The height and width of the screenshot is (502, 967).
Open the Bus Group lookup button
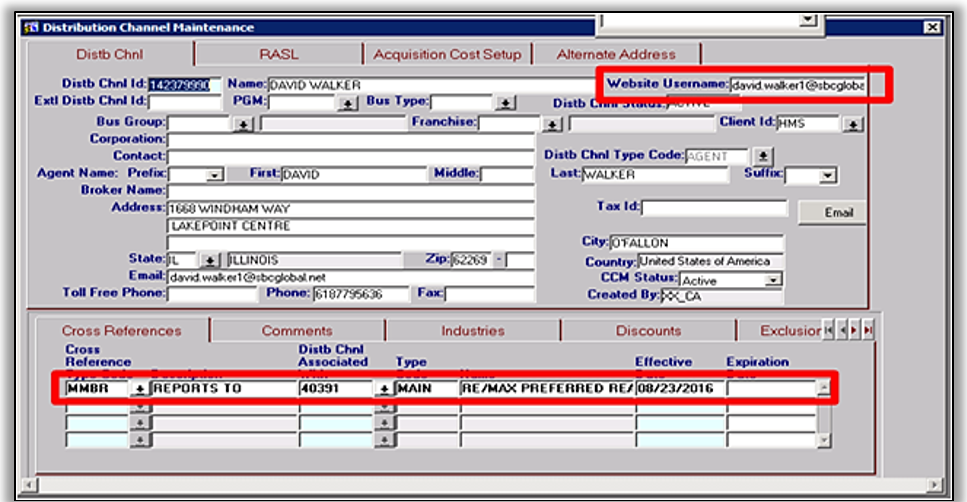click(243, 125)
